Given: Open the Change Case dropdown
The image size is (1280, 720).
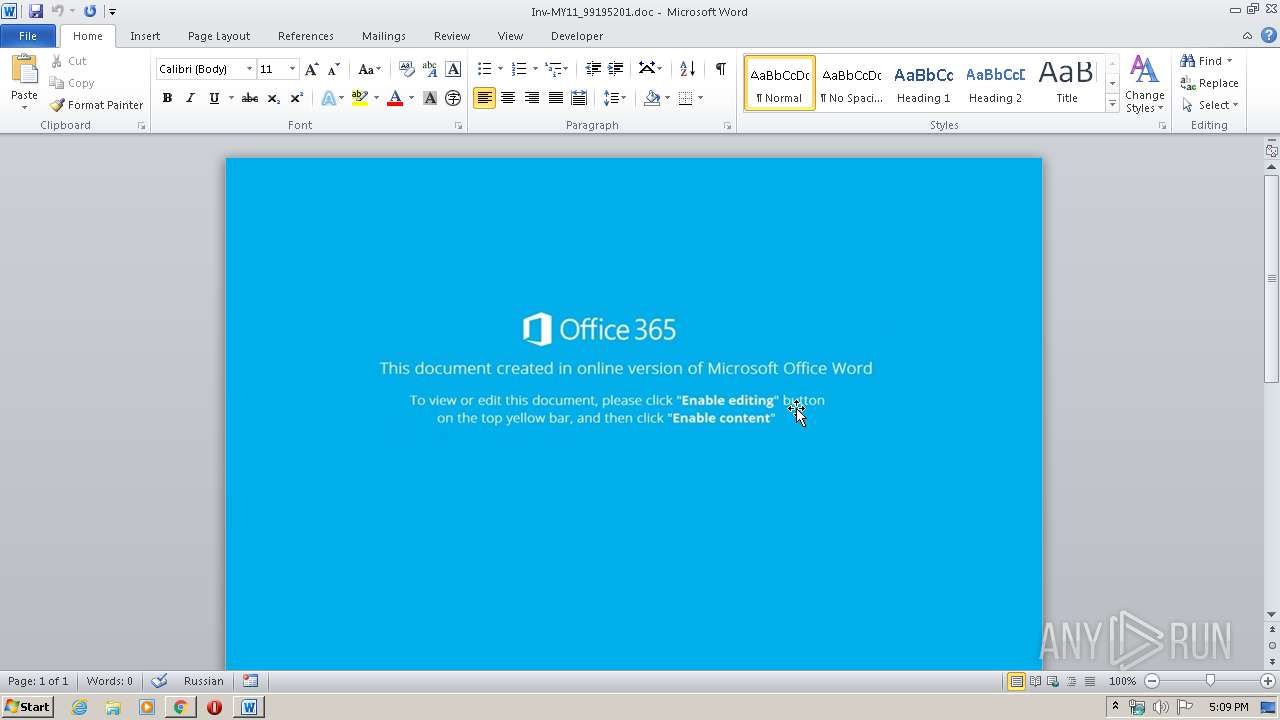Looking at the screenshot, I should 369,69.
